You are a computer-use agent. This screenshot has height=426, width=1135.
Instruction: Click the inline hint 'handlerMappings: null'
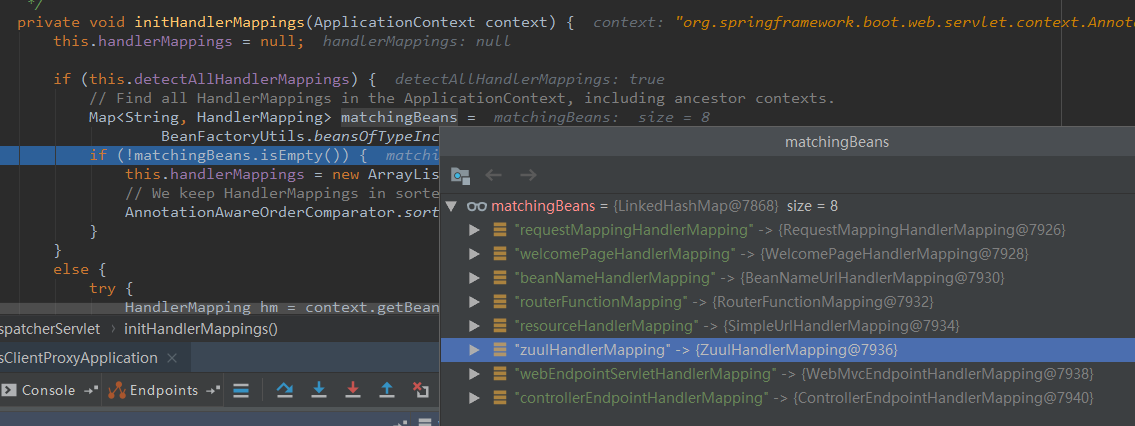tap(417, 42)
